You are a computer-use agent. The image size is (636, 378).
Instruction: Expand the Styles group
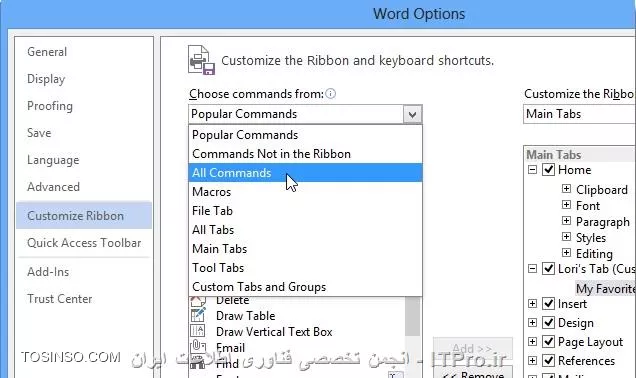(566, 236)
